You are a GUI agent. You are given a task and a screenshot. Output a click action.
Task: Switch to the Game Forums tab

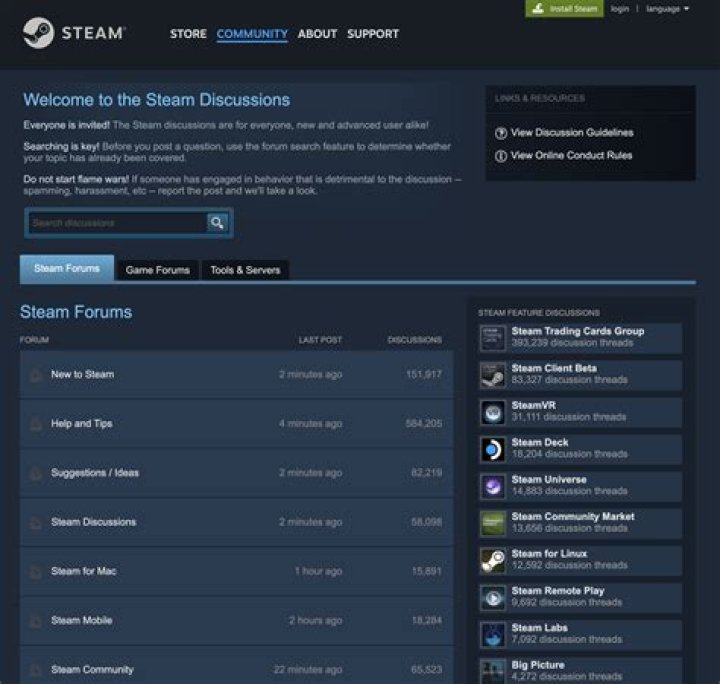click(158, 270)
